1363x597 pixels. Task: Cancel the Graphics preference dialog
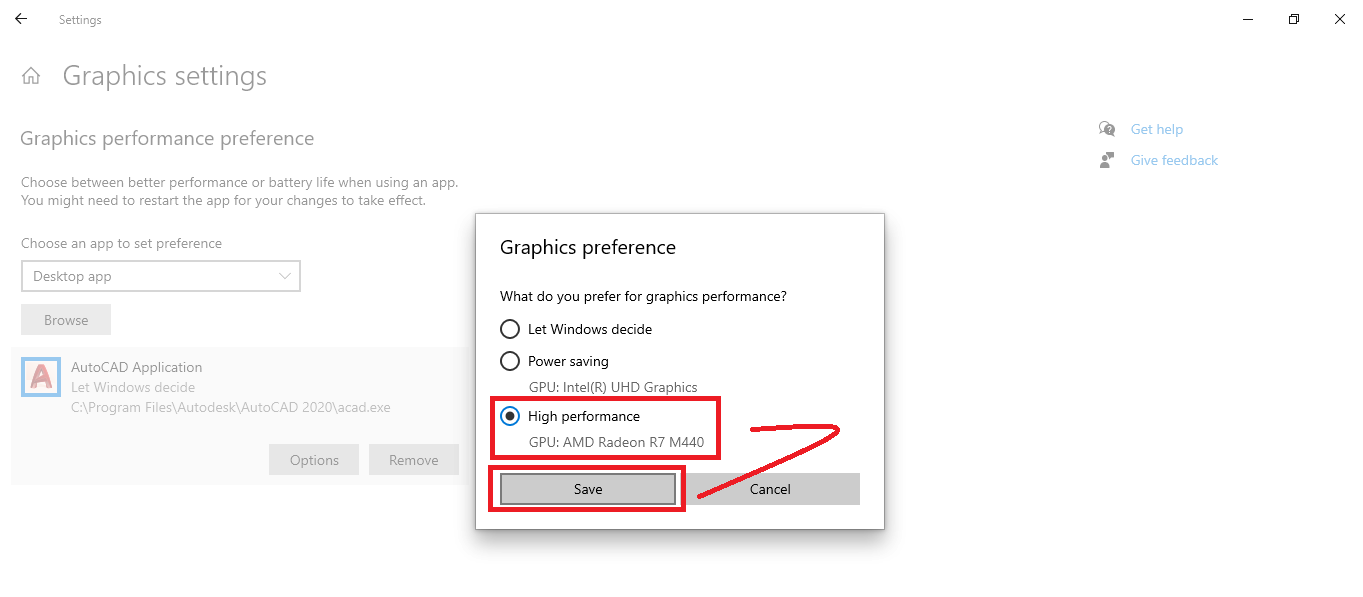[770, 488]
